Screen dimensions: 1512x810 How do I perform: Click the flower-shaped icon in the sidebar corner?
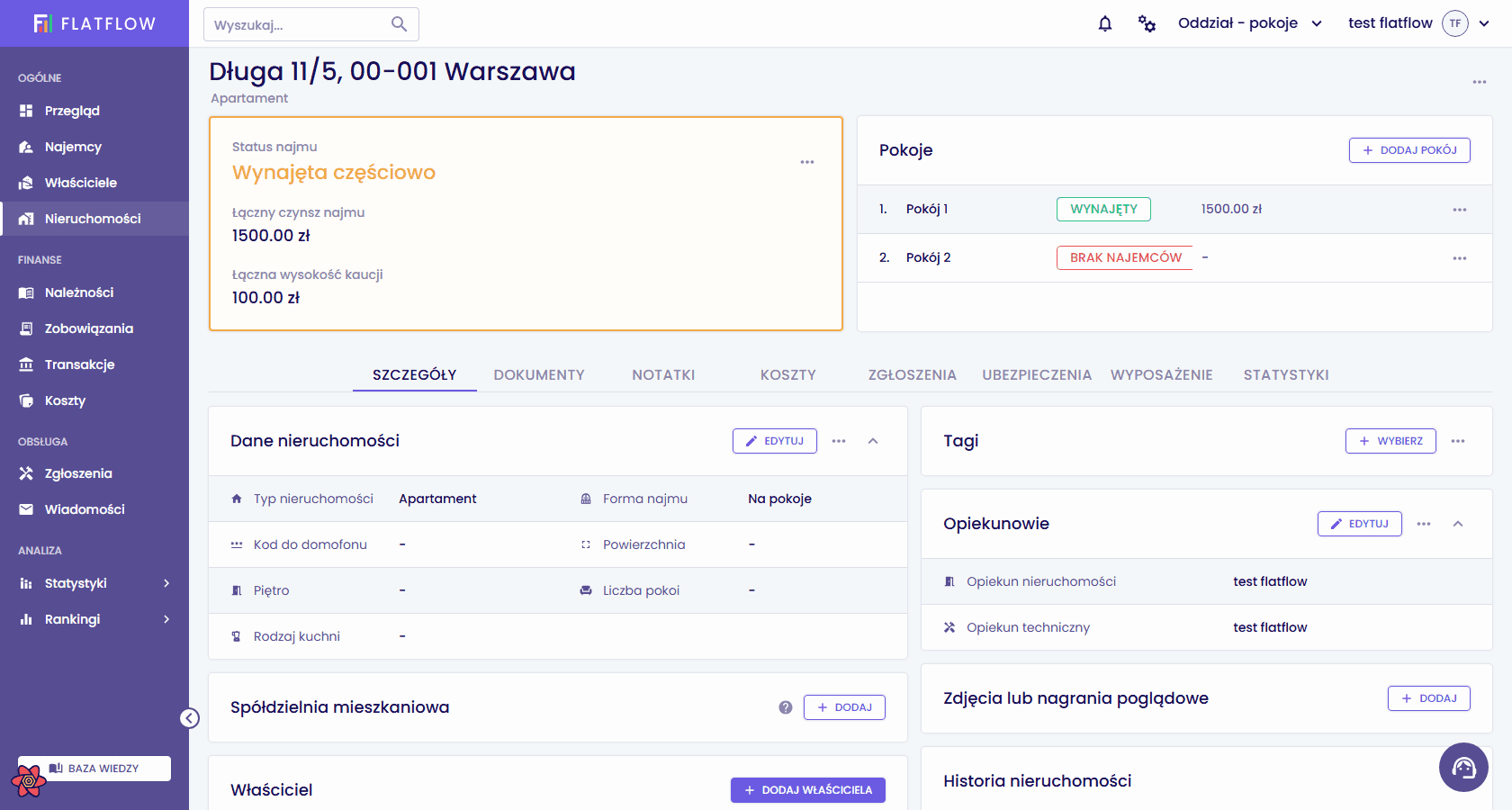(29, 780)
